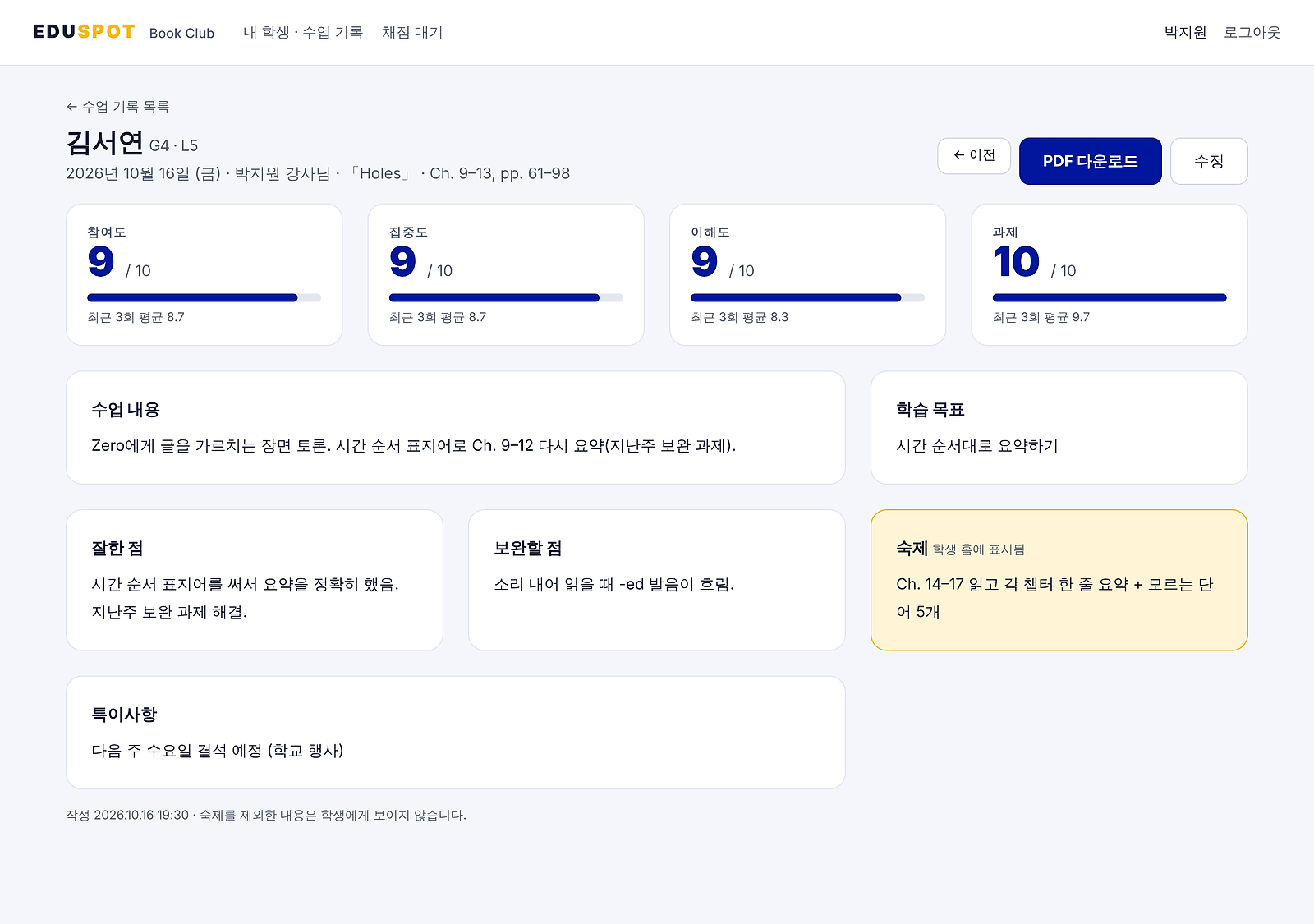Click the ← 이전 button
The width and height of the screenshot is (1314, 924).
974,155
